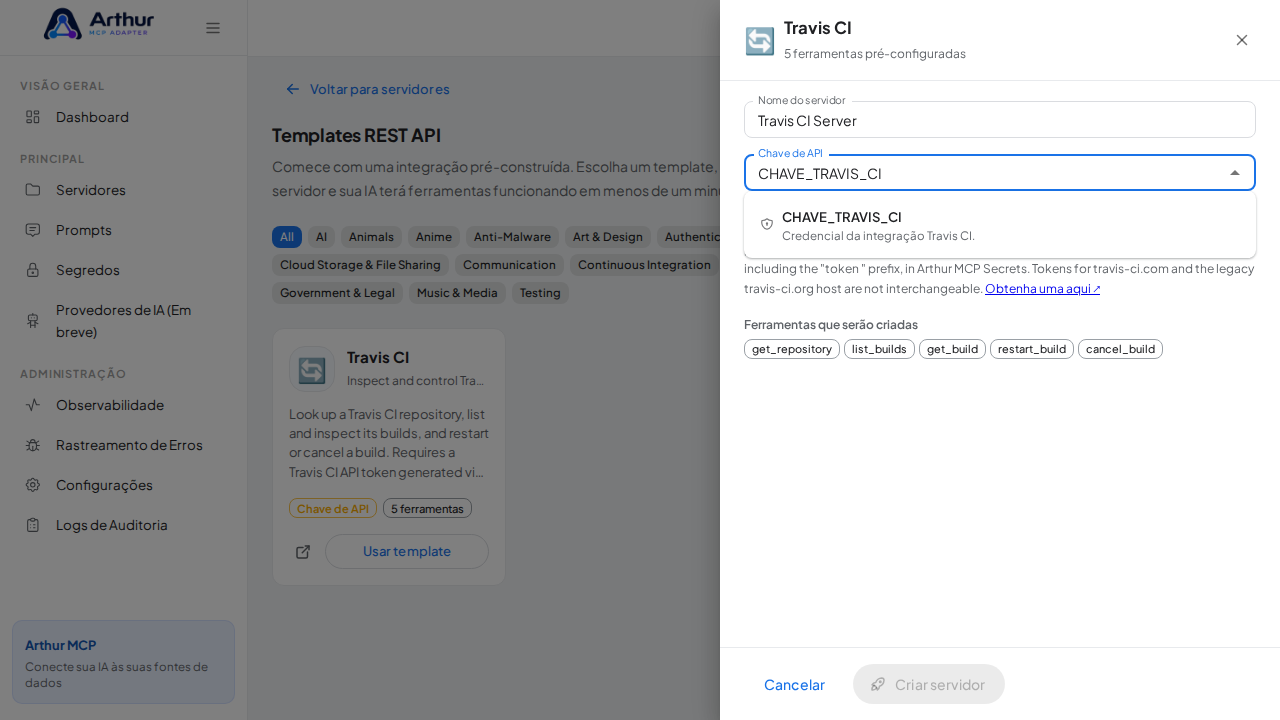Filter by Cloud Storage & File Sharing
Viewport: 1280px width, 720px height.
click(360, 265)
